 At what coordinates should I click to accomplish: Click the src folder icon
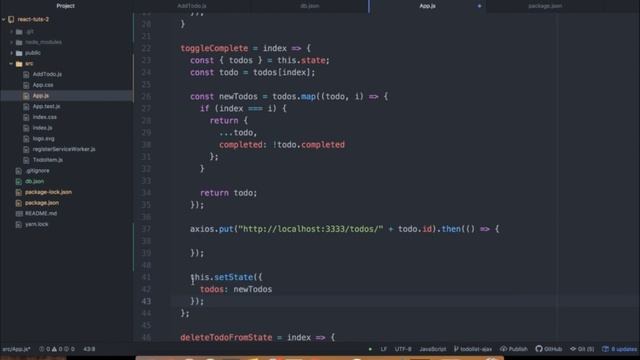(x=19, y=63)
